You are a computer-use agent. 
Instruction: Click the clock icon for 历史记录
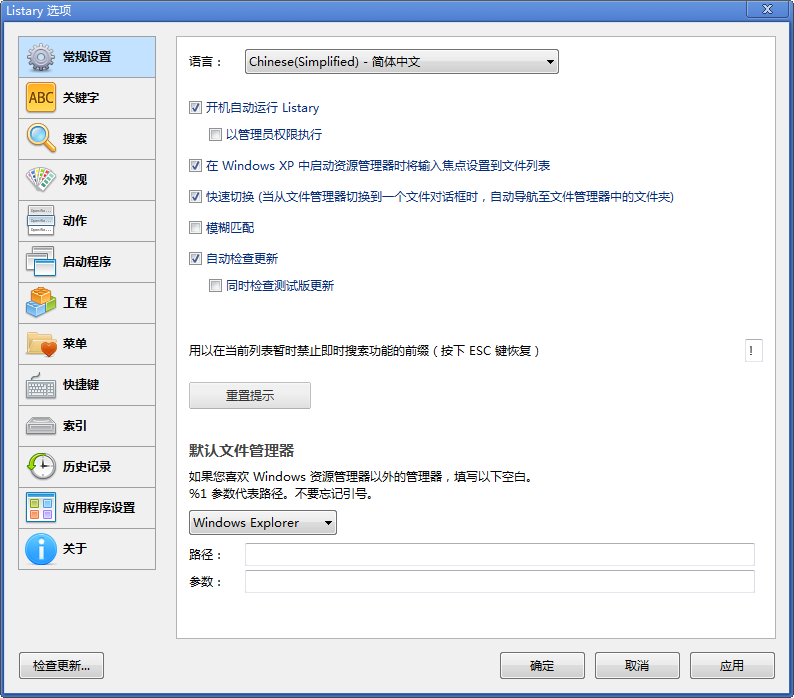click(41, 467)
